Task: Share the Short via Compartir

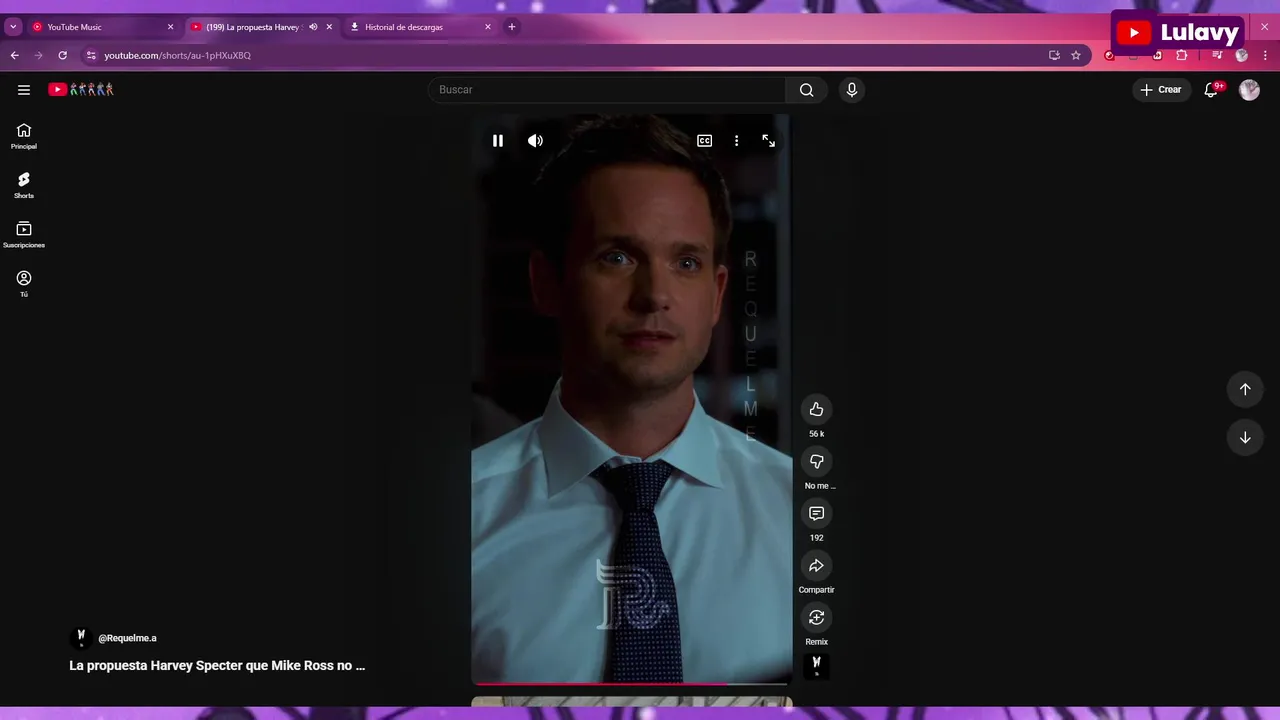Action: coord(816,565)
